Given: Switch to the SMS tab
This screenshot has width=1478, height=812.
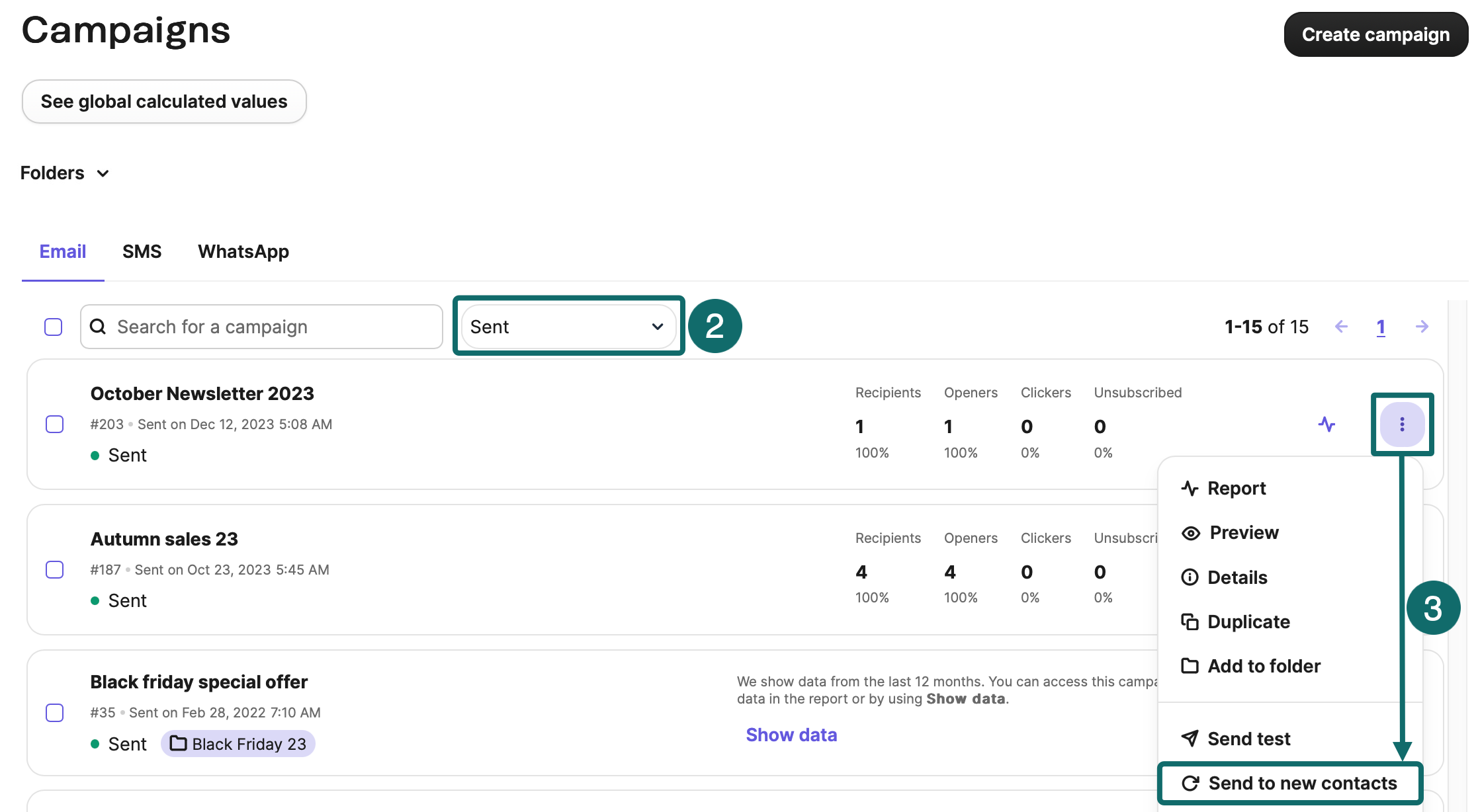Looking at the screenshot, I should (x=142, y=251).
